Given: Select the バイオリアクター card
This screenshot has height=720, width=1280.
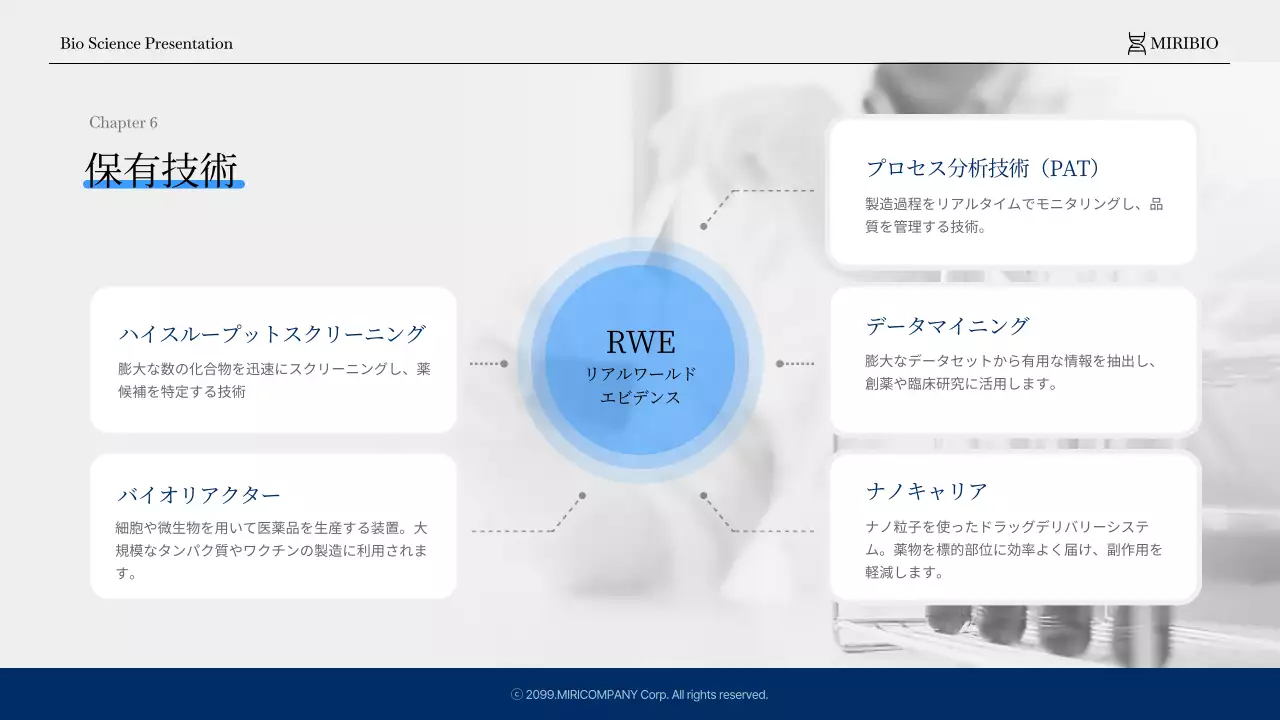Looking at the screenshot, I should (x=273, y=527).
